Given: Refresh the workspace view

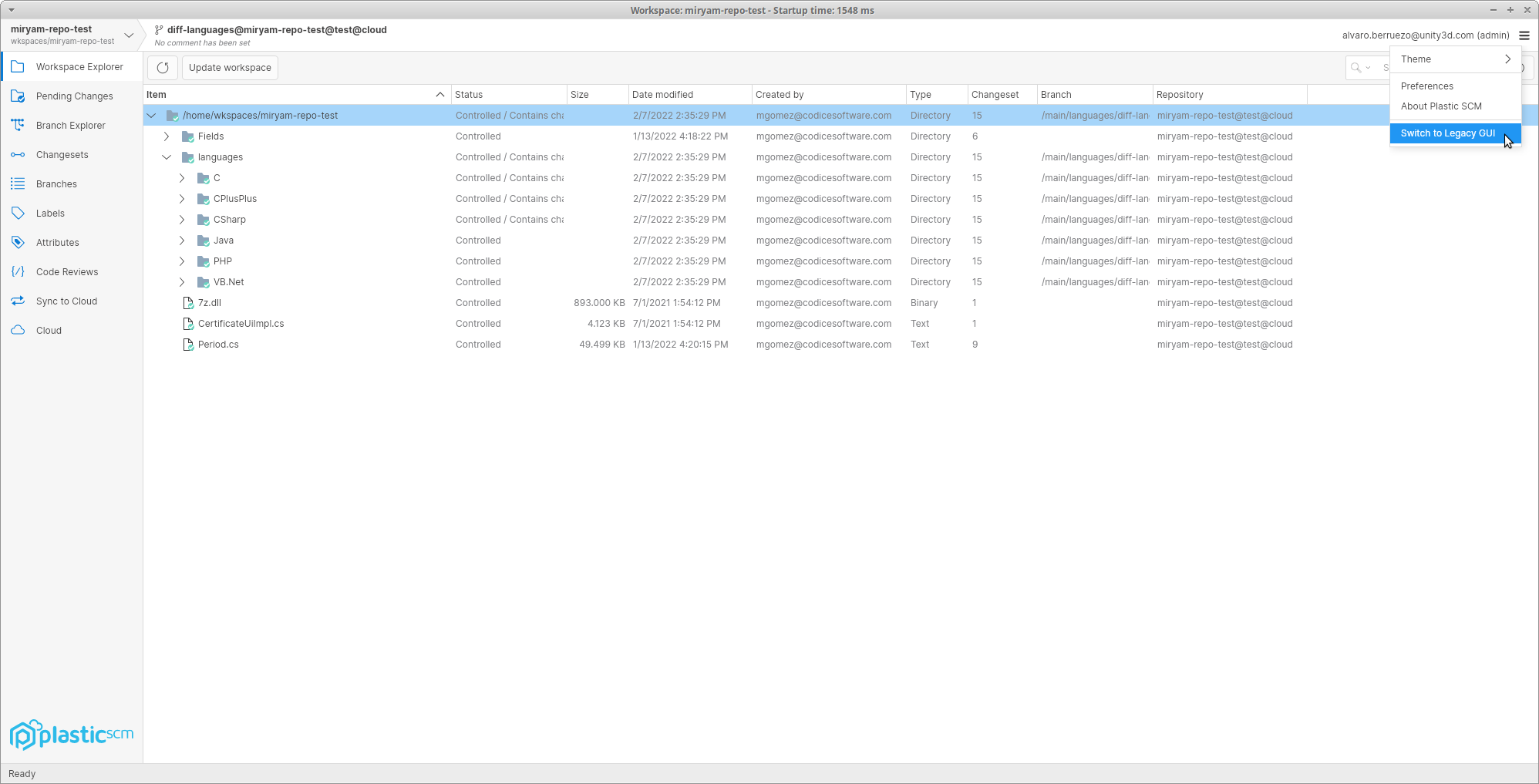Looking at the screenshot, I should click(x=162, y=67).
